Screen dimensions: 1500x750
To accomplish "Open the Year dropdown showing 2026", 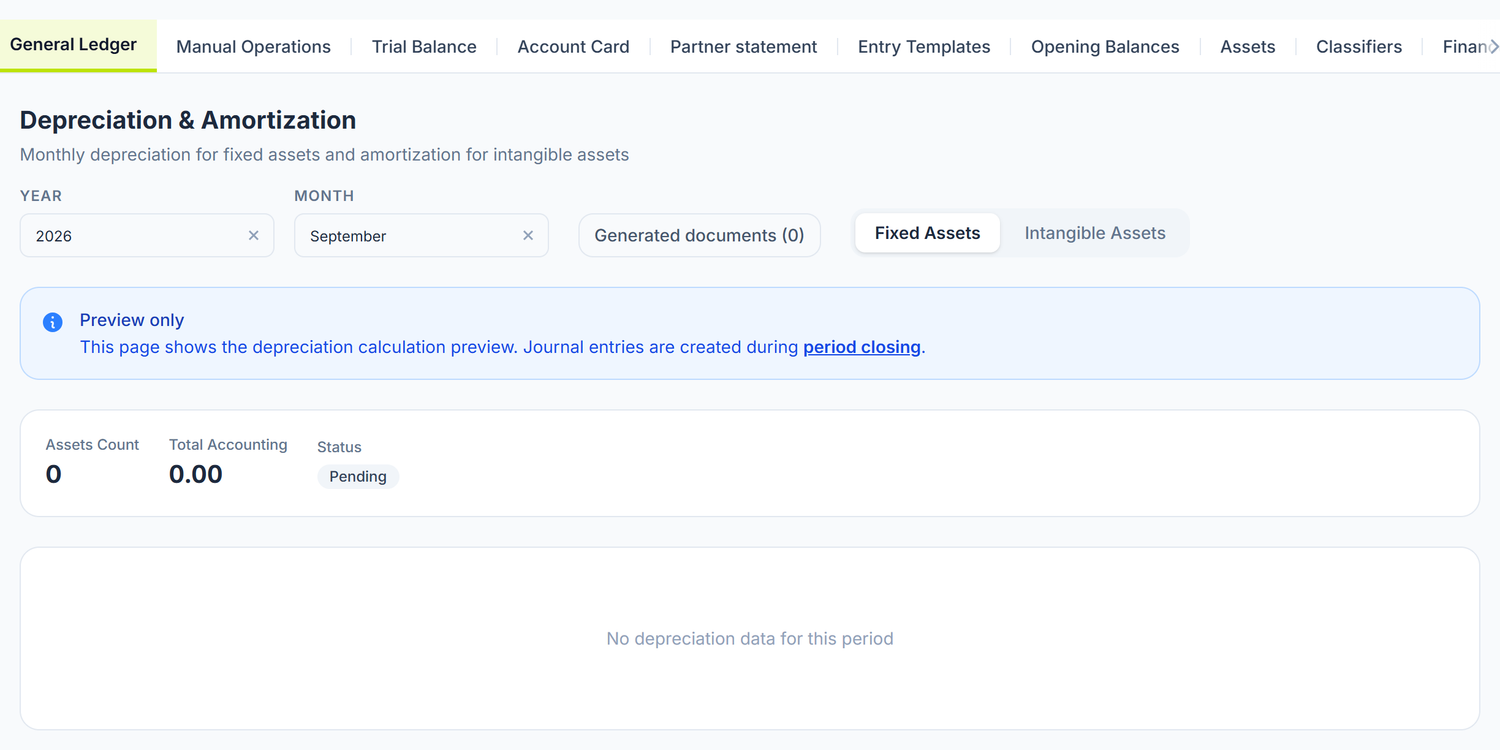I will coord(147,235).
